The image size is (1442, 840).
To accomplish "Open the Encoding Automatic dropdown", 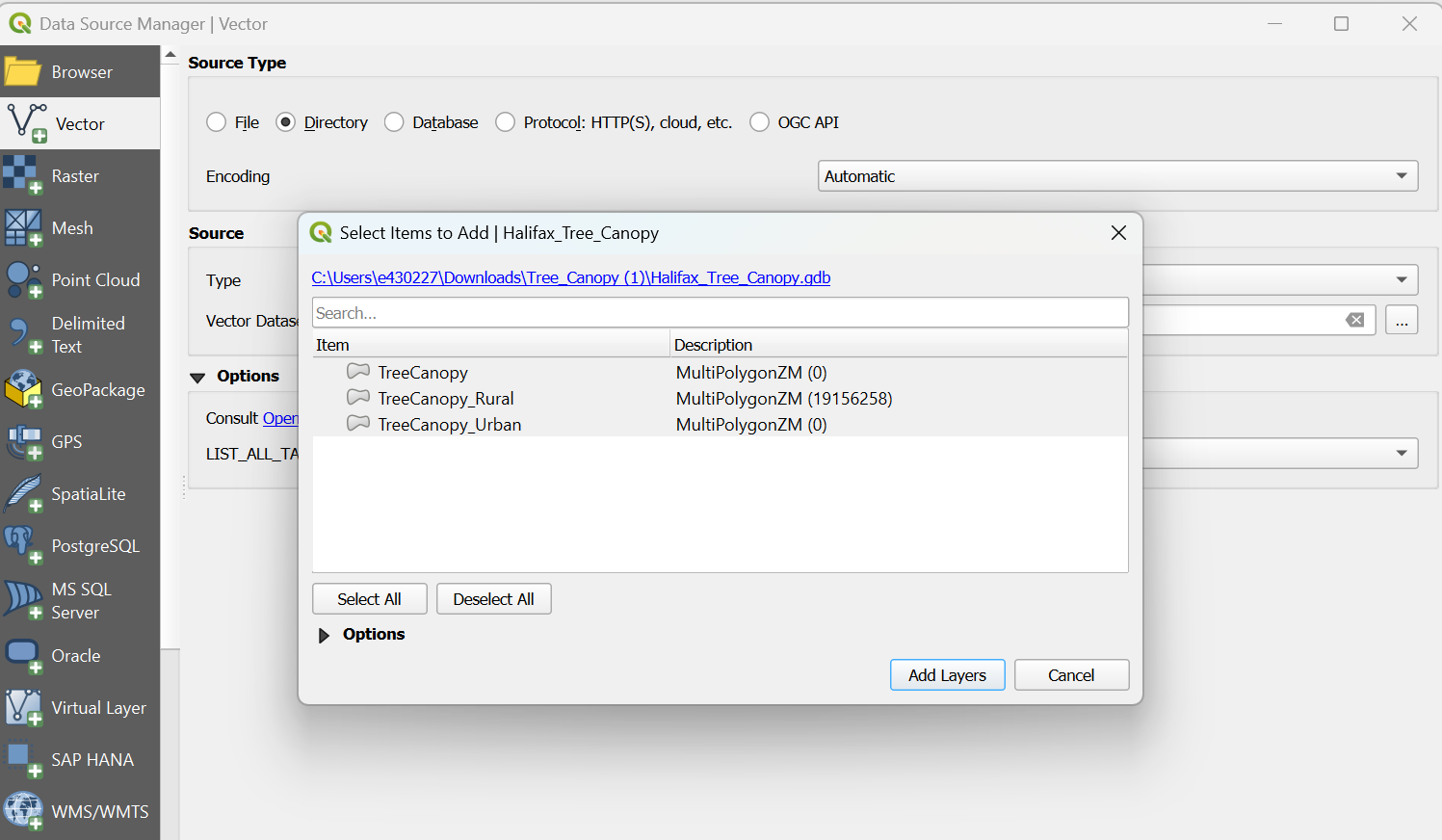I will click(x=1117, y=176).
